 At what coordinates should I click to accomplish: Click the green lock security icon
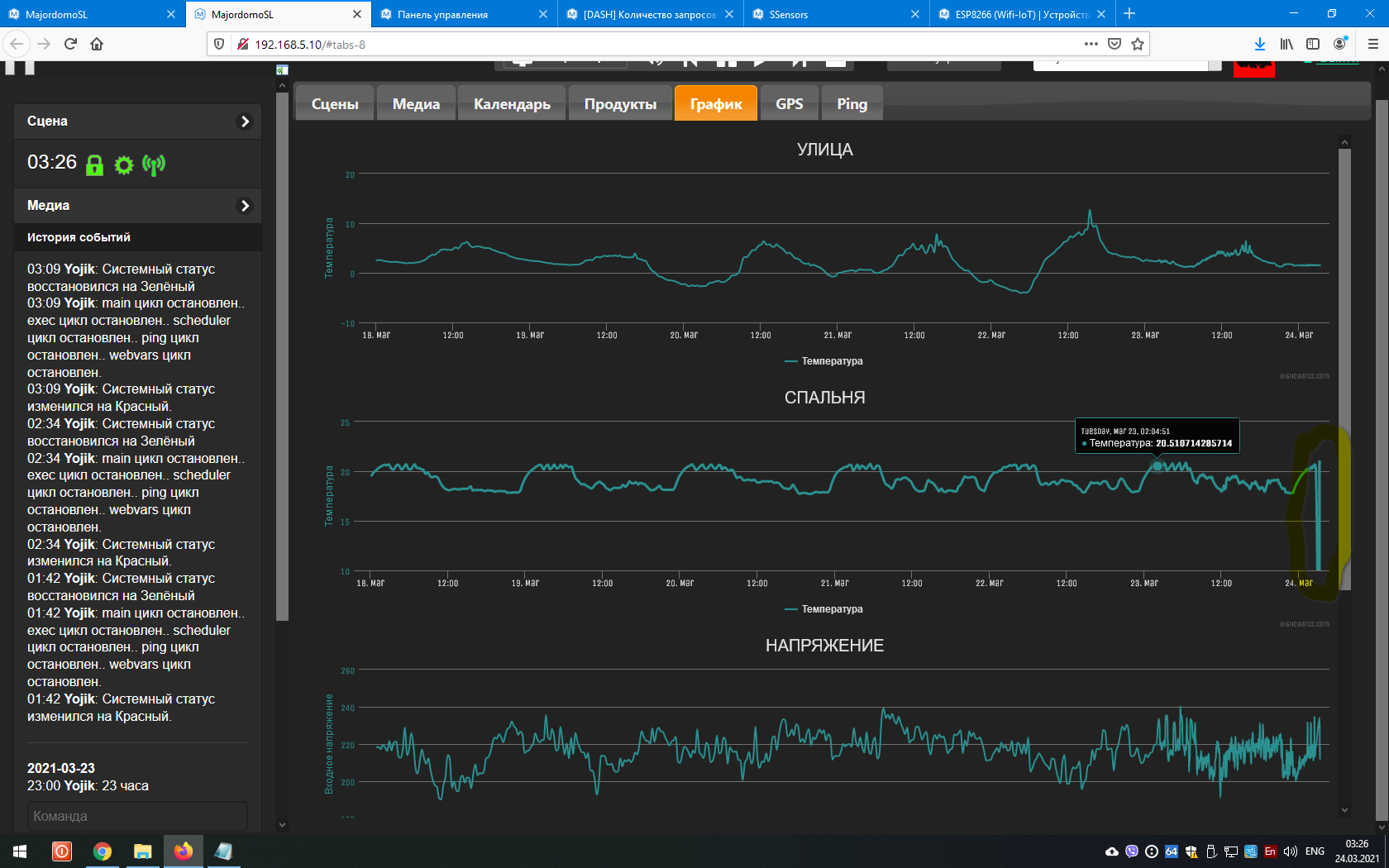(95, 165)
